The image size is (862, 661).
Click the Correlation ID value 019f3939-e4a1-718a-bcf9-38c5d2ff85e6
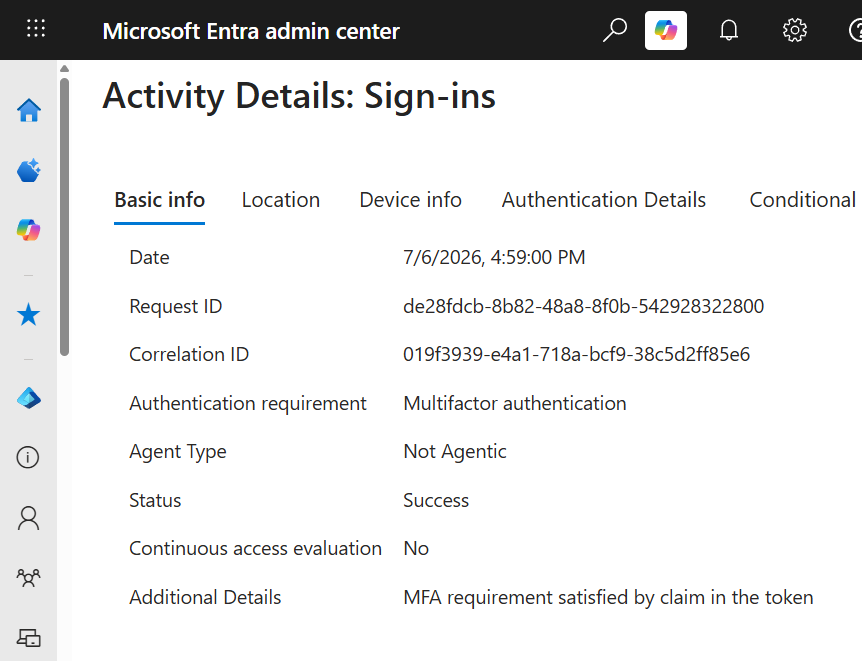pos(577,355)
